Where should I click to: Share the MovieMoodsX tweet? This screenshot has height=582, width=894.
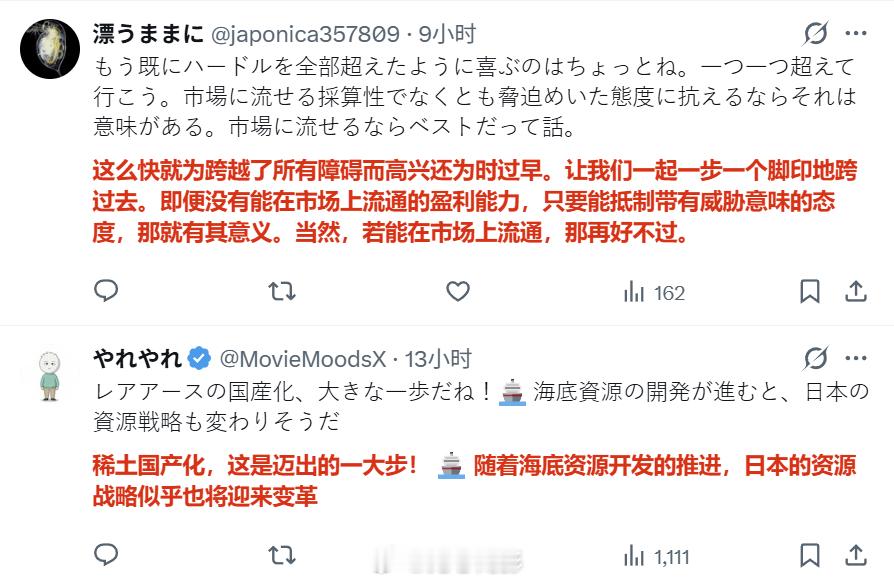pyautogui.click(x=855, y=555)
